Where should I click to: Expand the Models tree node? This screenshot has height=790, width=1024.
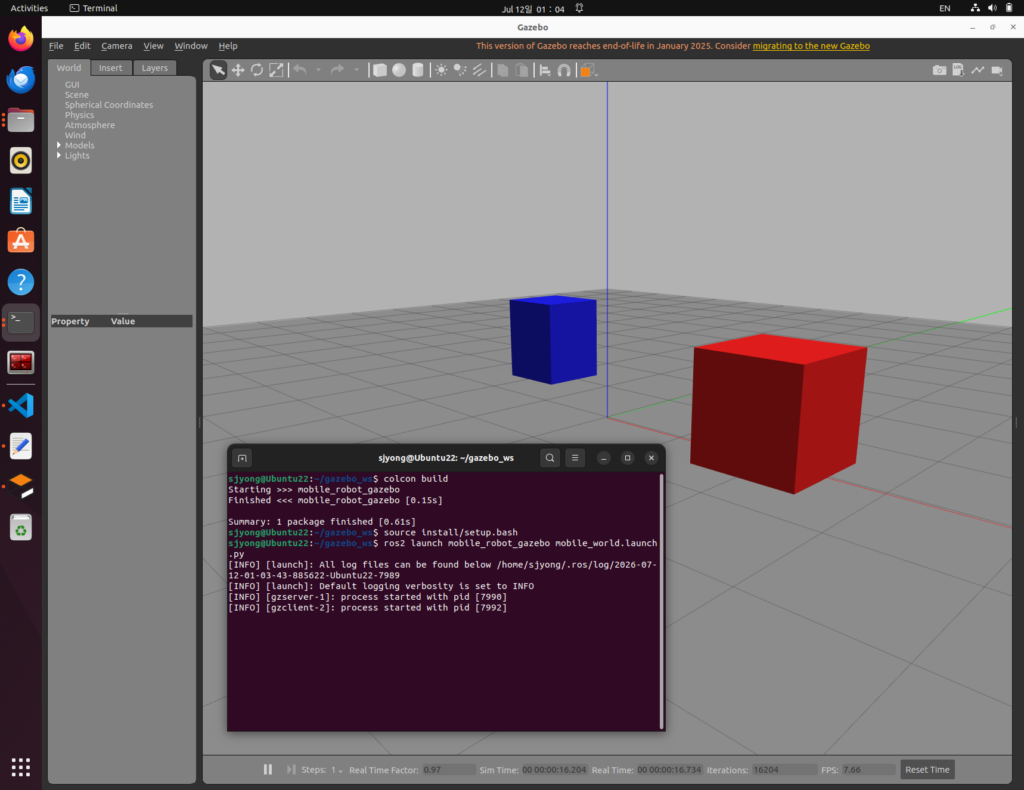(59, 145)
